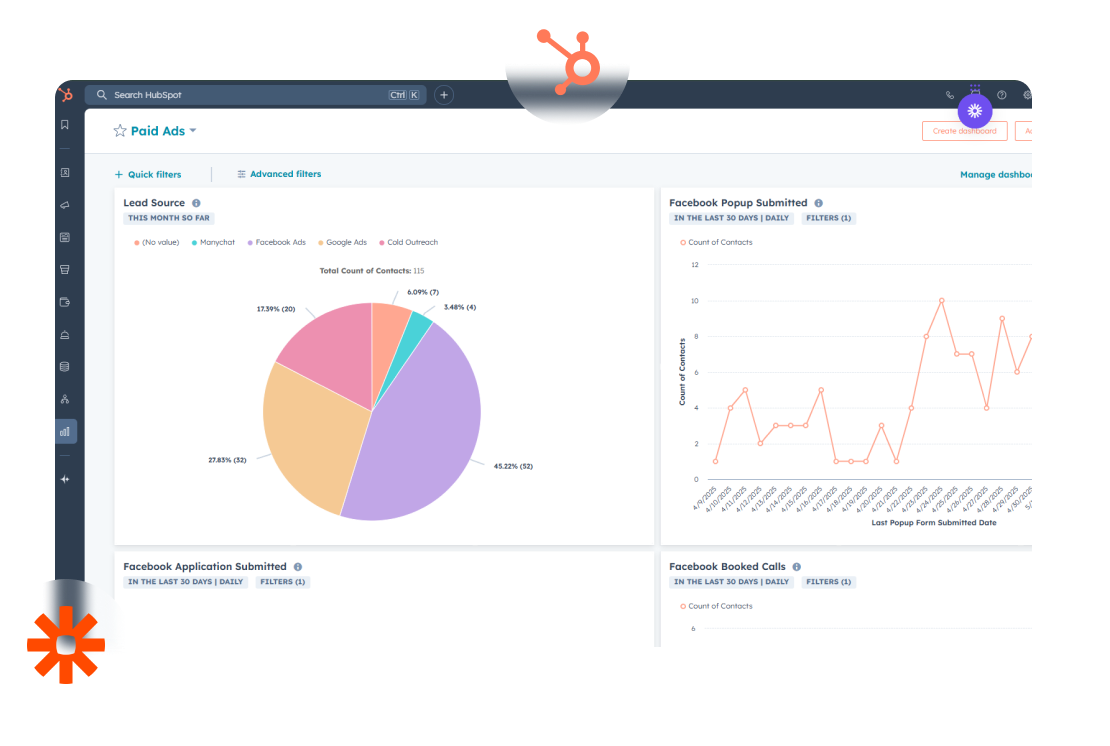Open the CRM contacts sidebar icon

65,172
